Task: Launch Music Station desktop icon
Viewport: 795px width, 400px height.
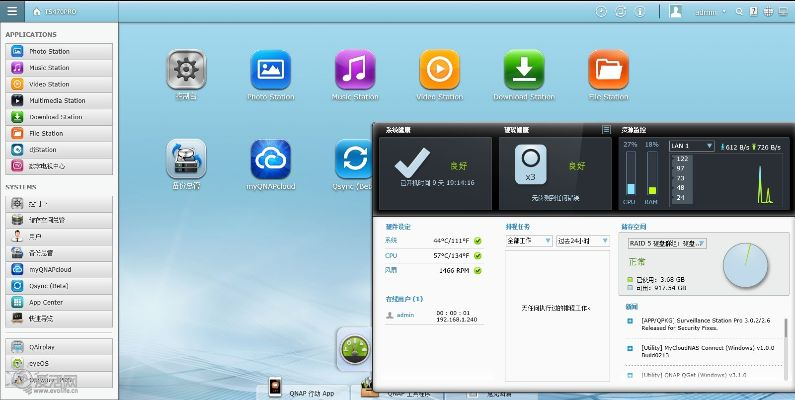Action: coord(355,75)
